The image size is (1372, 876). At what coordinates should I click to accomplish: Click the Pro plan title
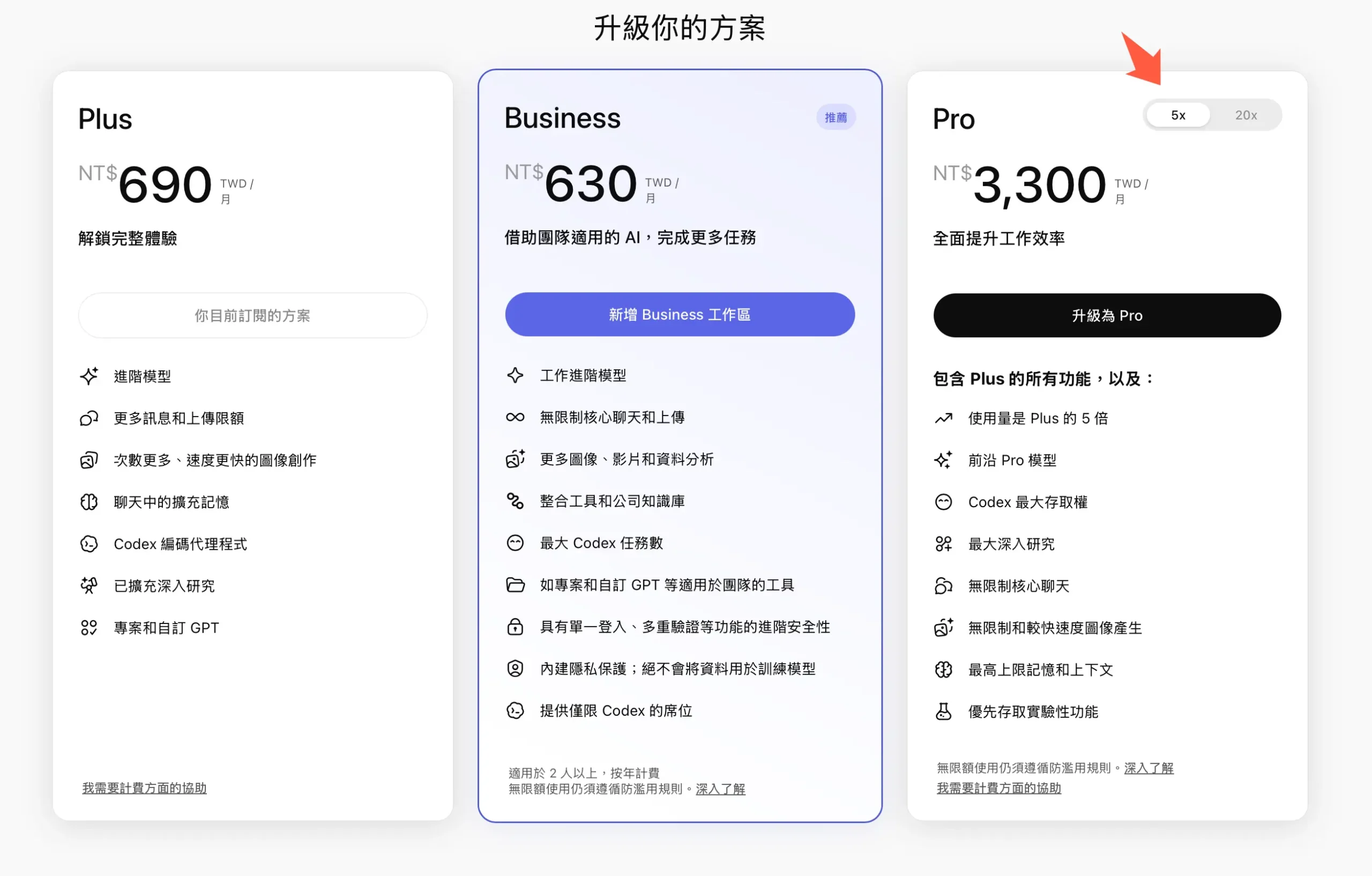[x=953, y=119]
